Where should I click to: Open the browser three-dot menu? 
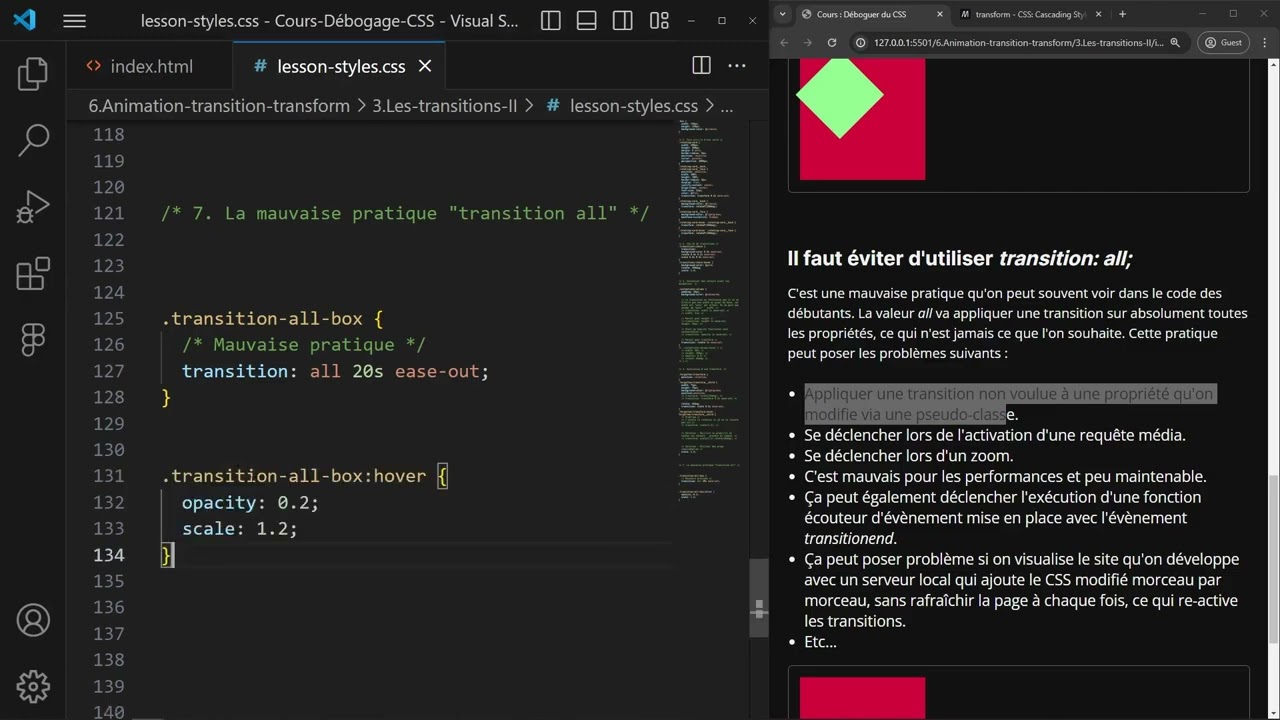pyautogui.click(x=1264, y=42)
